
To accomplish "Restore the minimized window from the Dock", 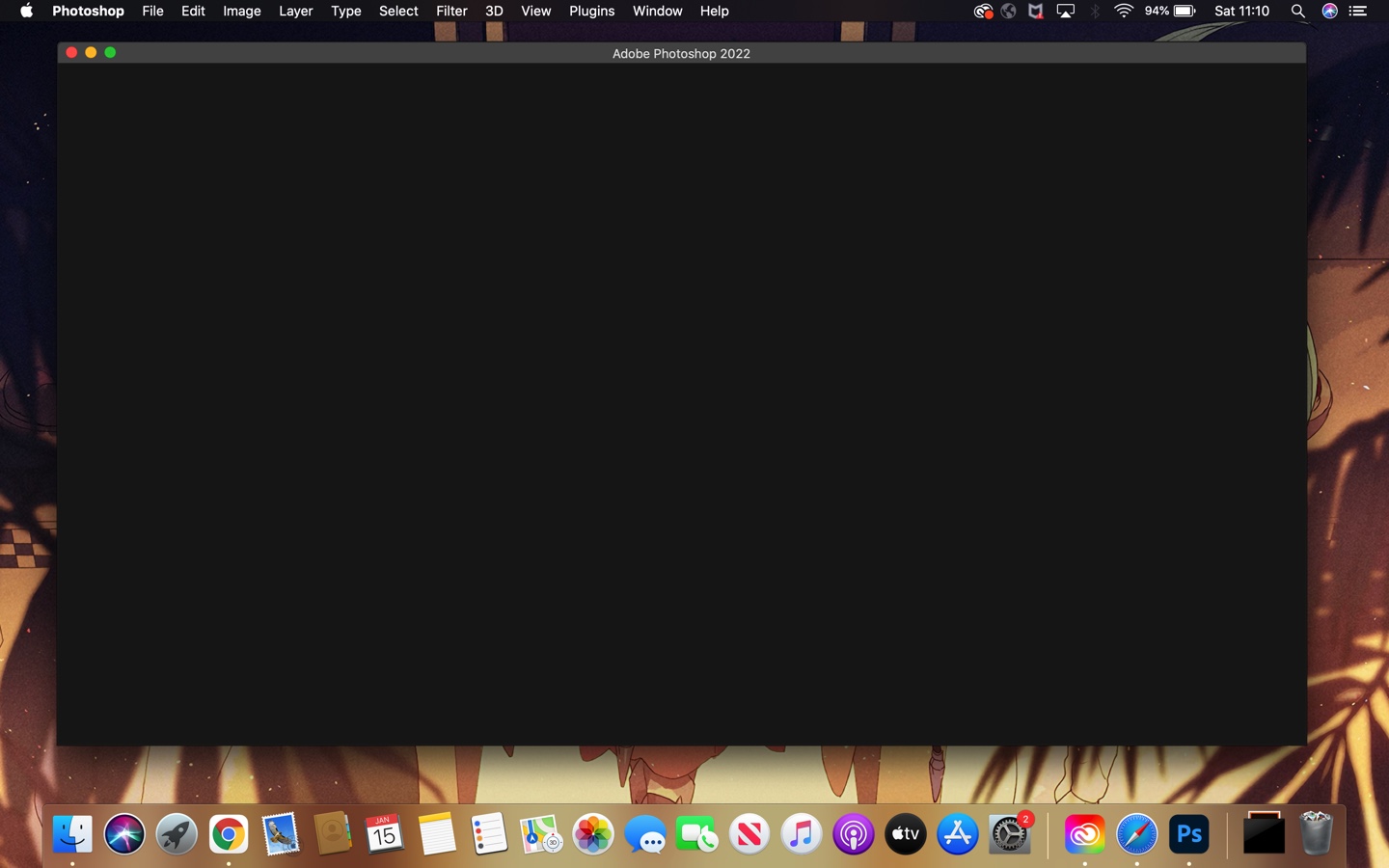I will coord(1265,833).
